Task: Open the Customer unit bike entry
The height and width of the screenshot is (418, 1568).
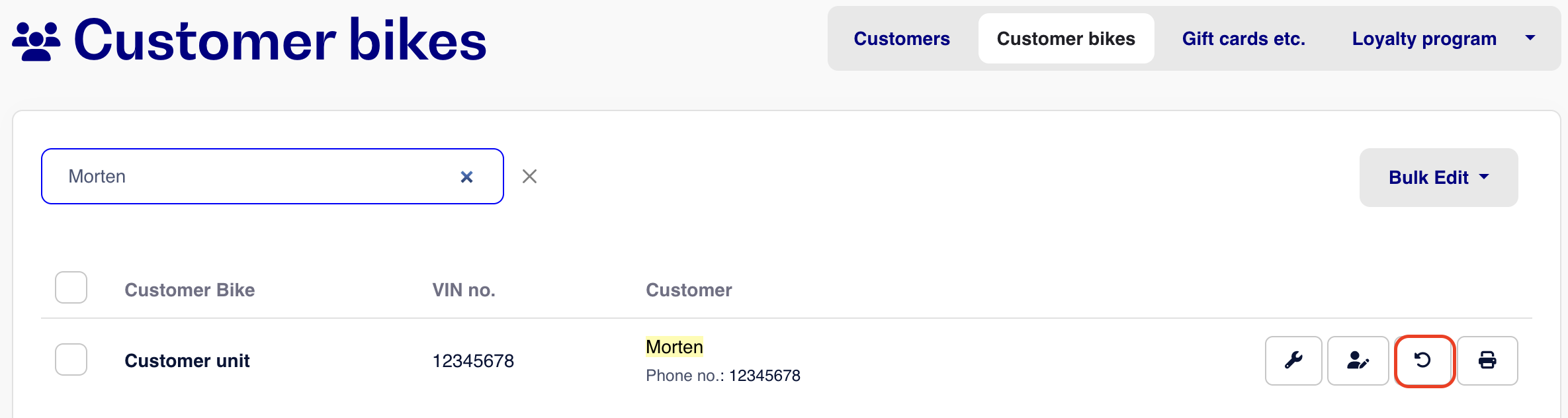Action: coord(187,360)
